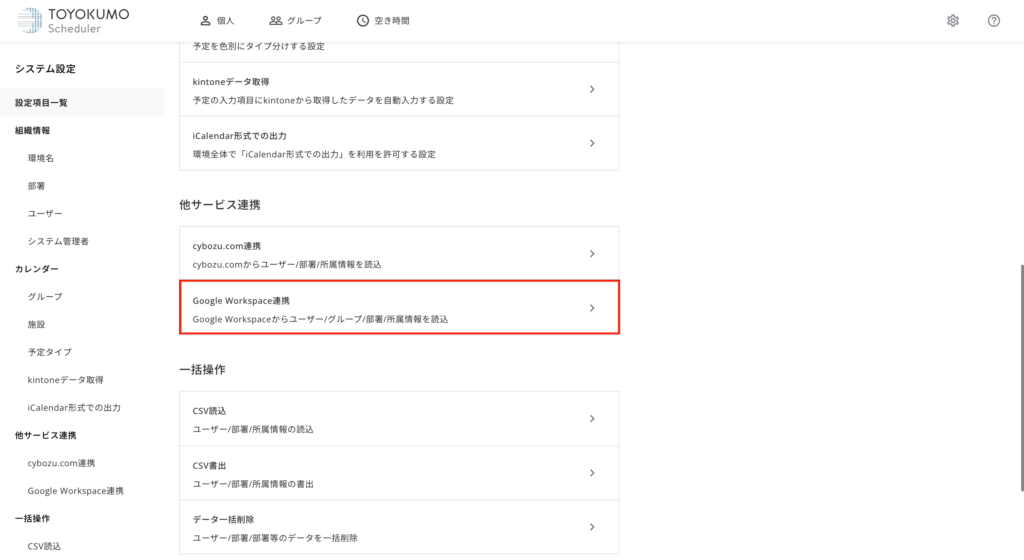
Task: Select カレンダー heading in the sidebar
Action: point(37,269)
